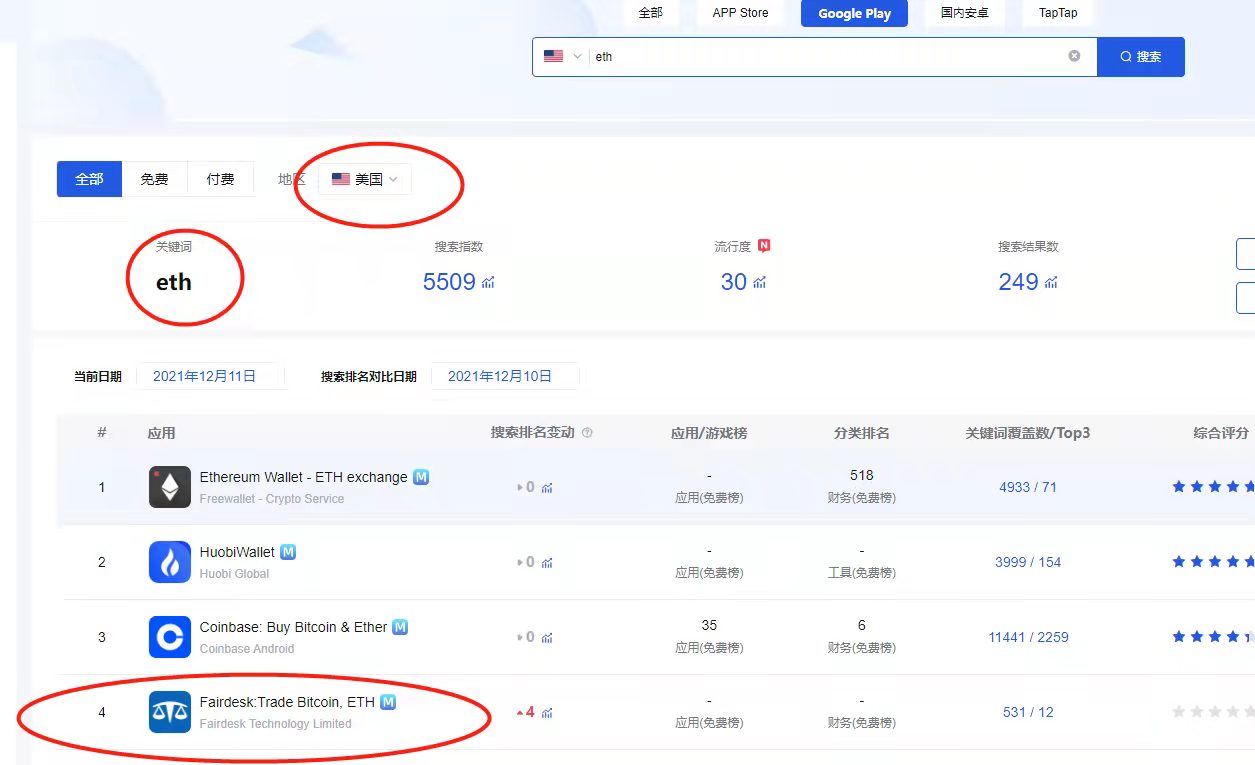Click the Ethereum Wallet app icon
This screenshot has height=765, width=1255.
tap(169, 487)
